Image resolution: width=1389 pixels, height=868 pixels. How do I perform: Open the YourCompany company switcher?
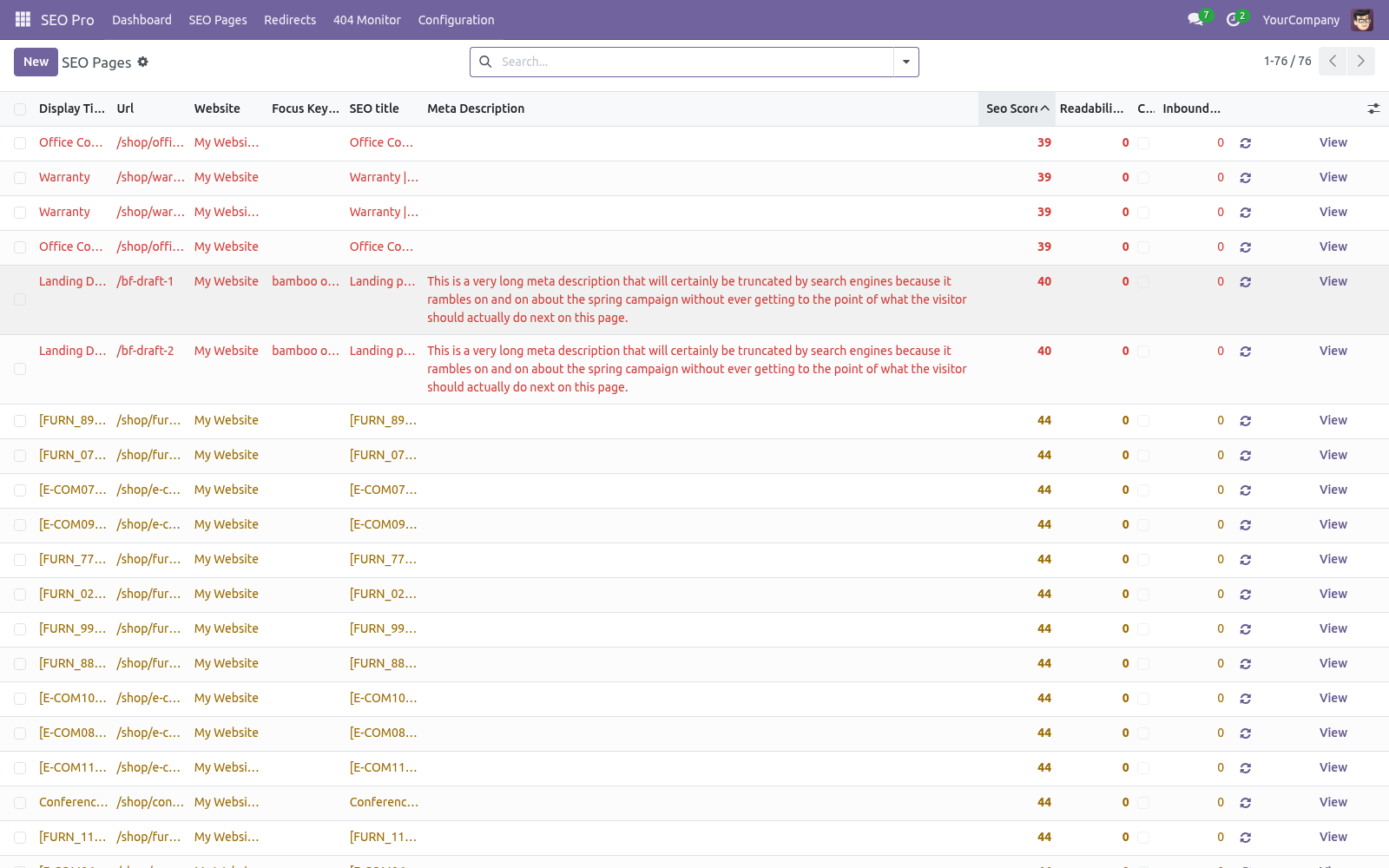(x=1300, y=20)
